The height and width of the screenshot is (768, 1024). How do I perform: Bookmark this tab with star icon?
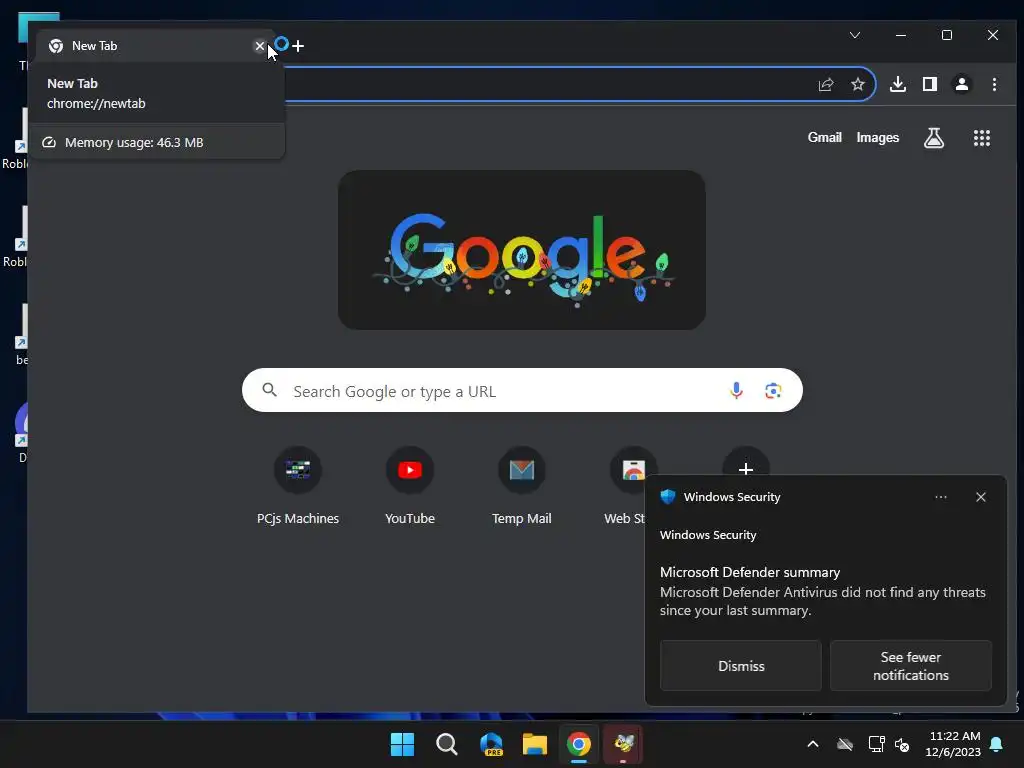click(x=857, y=84)
